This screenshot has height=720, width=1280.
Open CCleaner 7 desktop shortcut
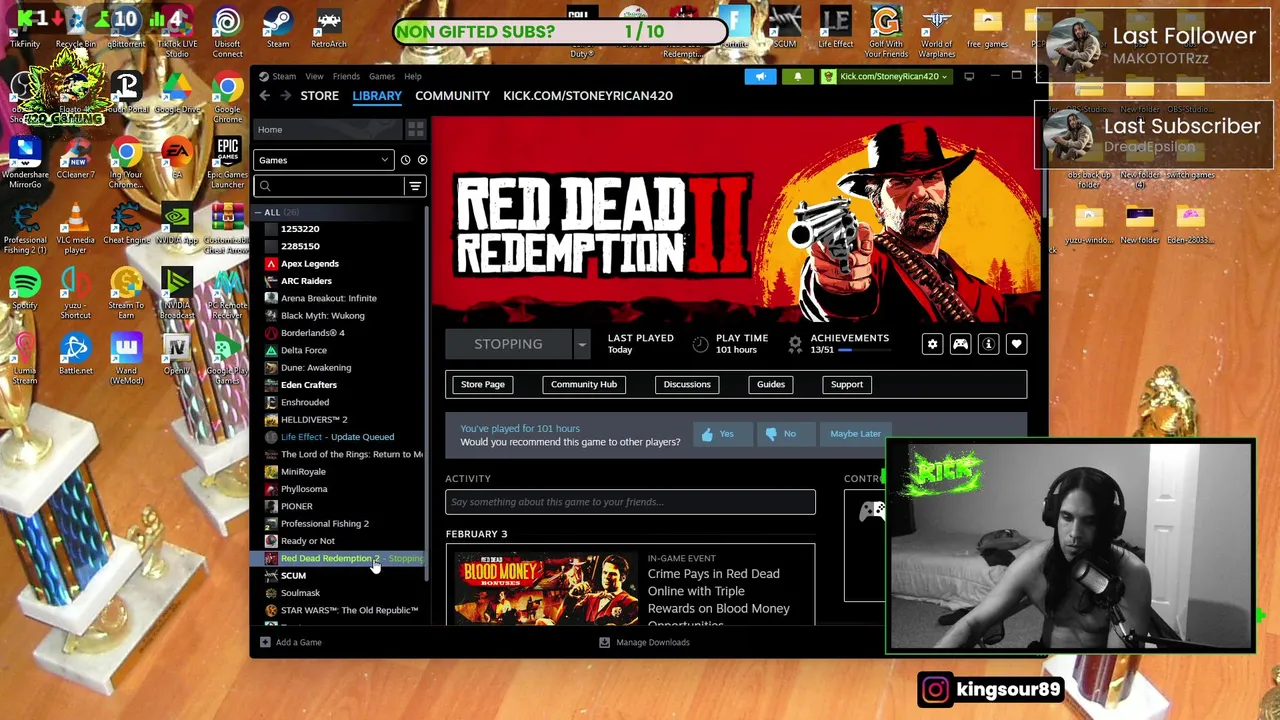point(75,159)
